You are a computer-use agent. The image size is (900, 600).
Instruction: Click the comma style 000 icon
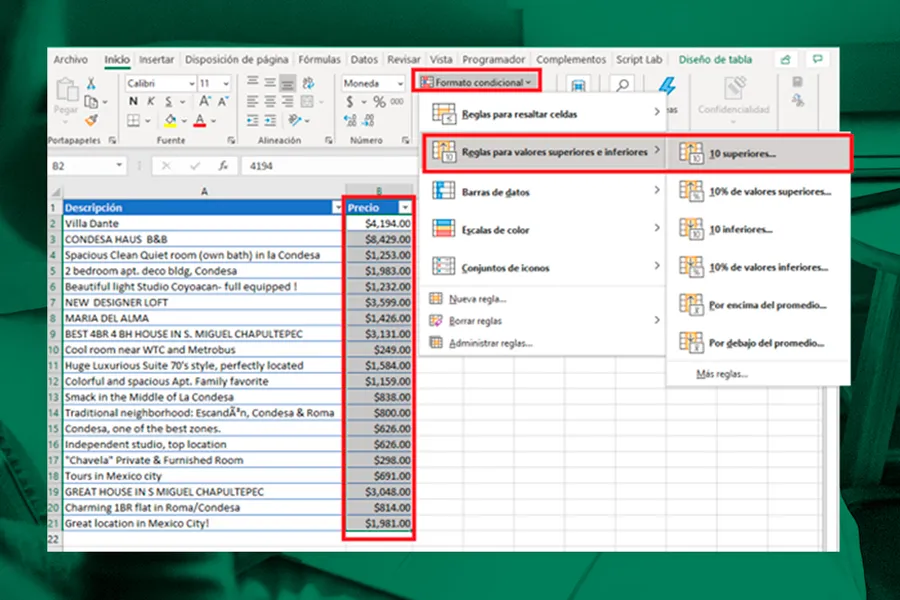pyautogui.click(x=397, y=102)
